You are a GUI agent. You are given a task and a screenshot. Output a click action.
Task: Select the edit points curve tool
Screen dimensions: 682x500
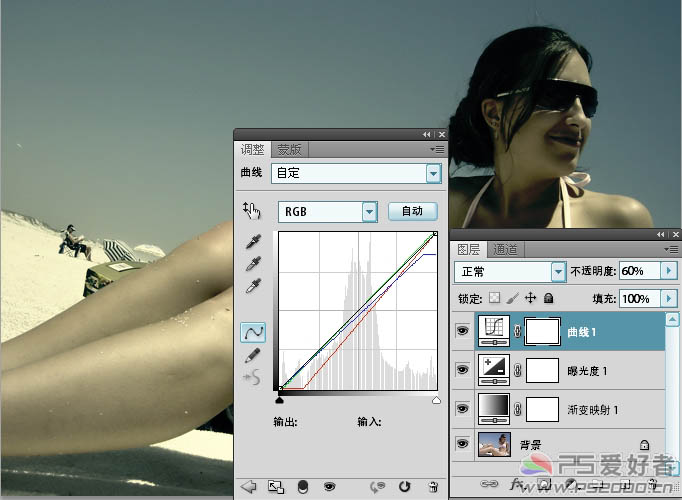click(253, 332)
